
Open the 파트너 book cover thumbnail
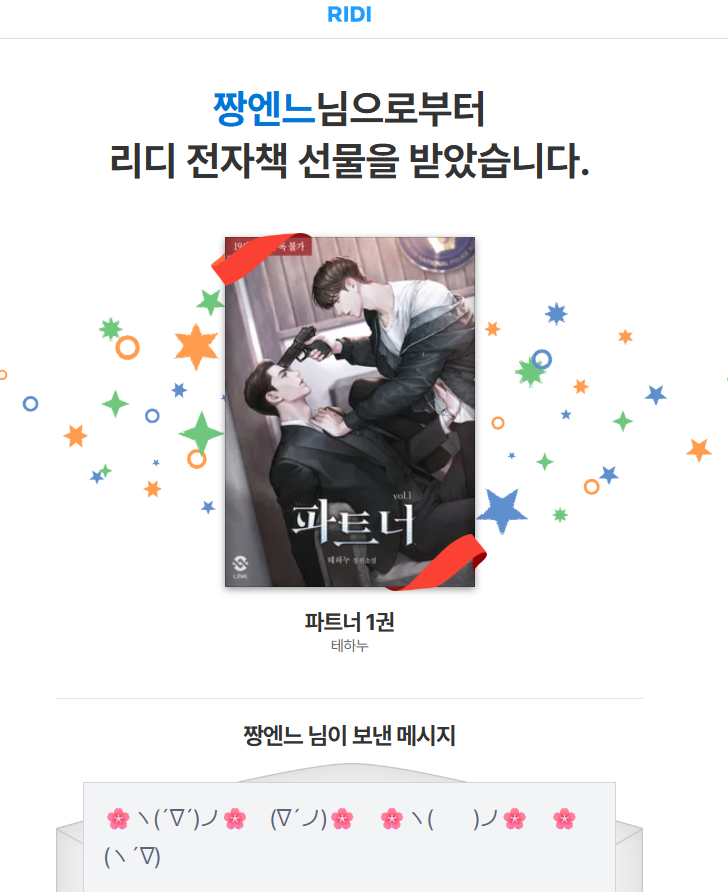(x=350, y=412)
